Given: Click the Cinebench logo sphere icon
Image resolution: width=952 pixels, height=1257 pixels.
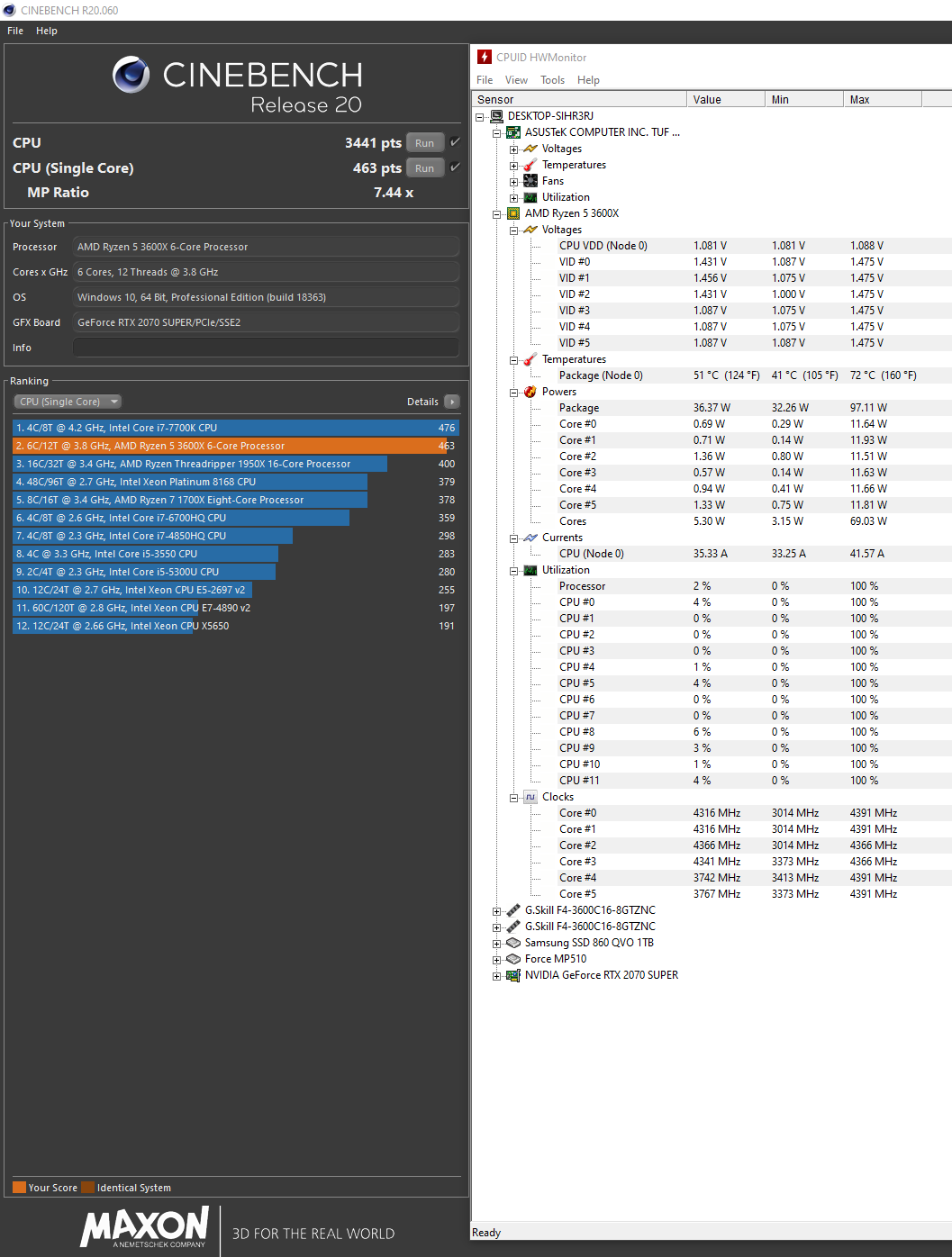Looking at the screenshot, I should coord(131,75).
